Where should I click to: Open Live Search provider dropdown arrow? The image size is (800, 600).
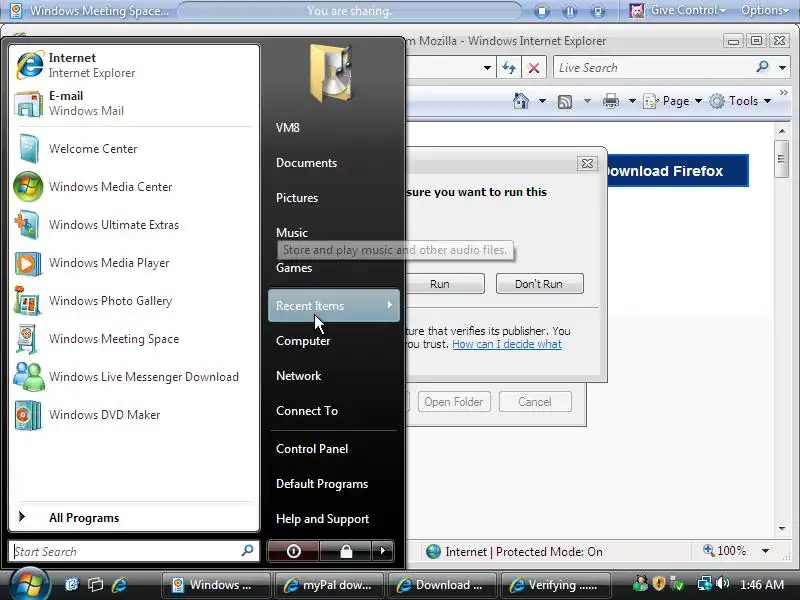(782, 67)
